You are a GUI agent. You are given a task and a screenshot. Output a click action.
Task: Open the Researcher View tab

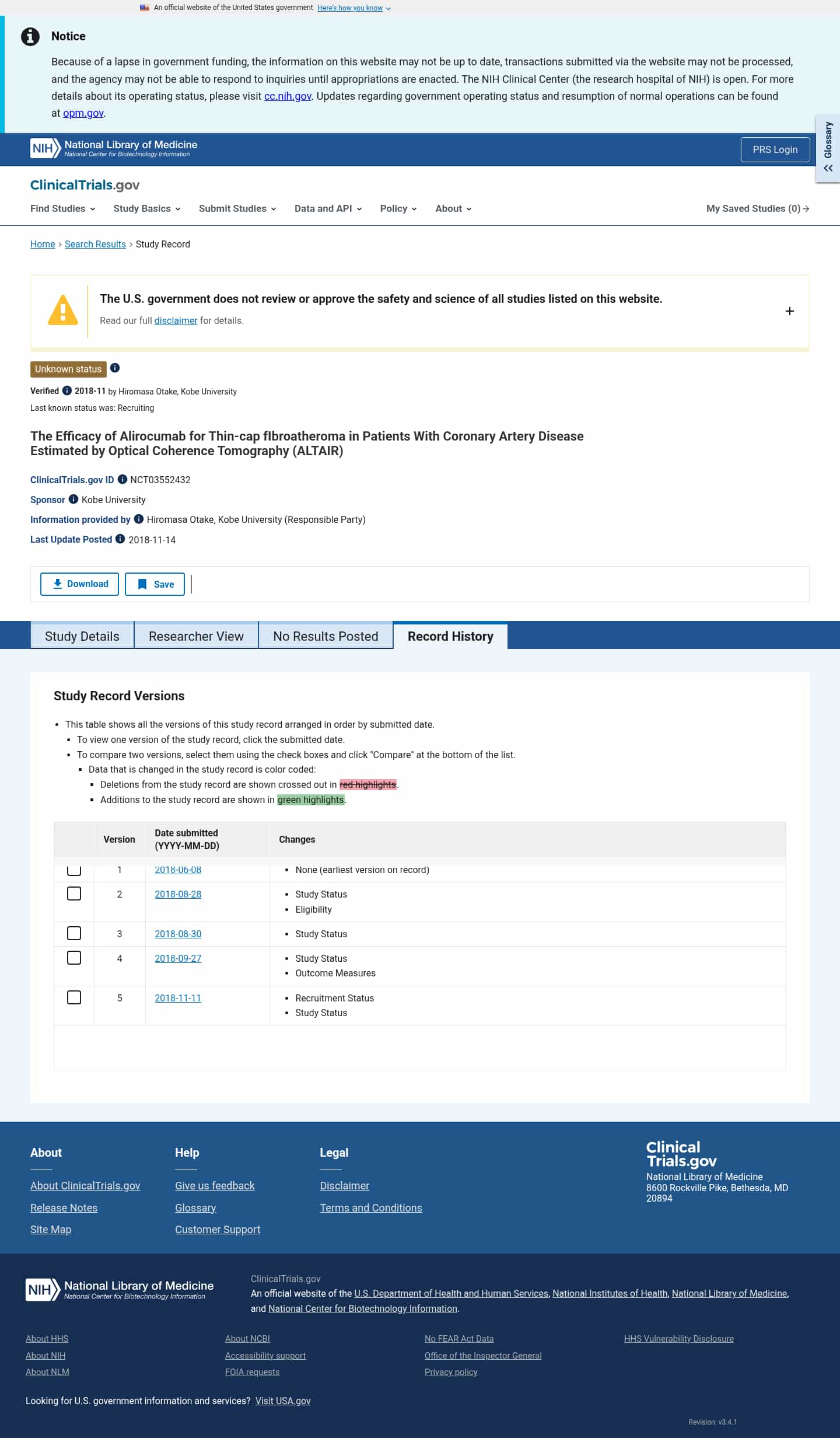pos(197,636)
